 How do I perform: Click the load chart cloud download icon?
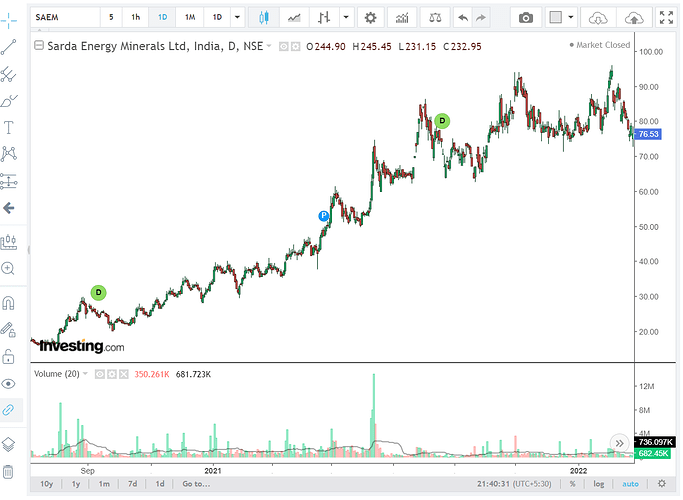598,18
